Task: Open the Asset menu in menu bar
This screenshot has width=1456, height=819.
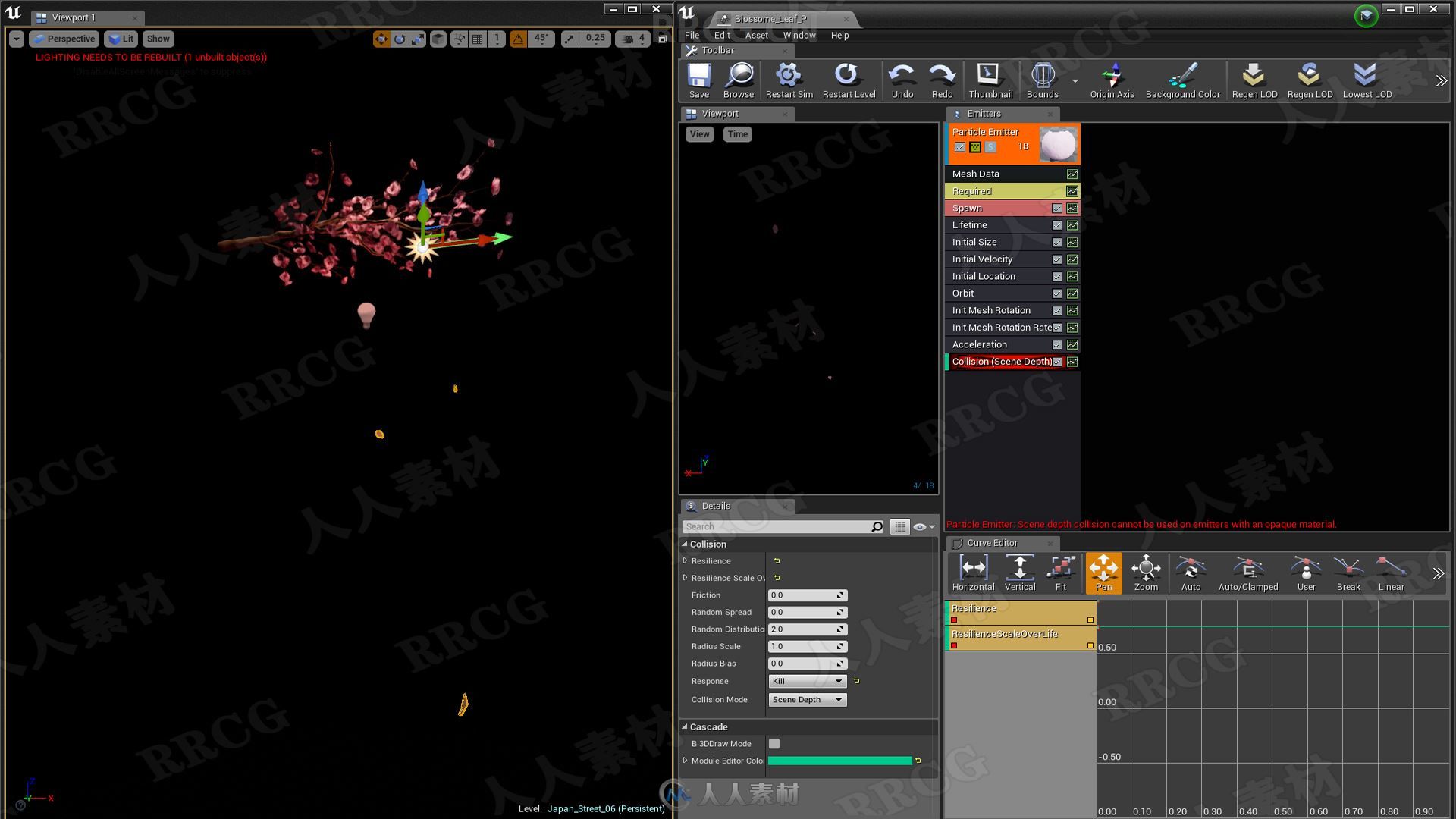Action: point(756,35)
